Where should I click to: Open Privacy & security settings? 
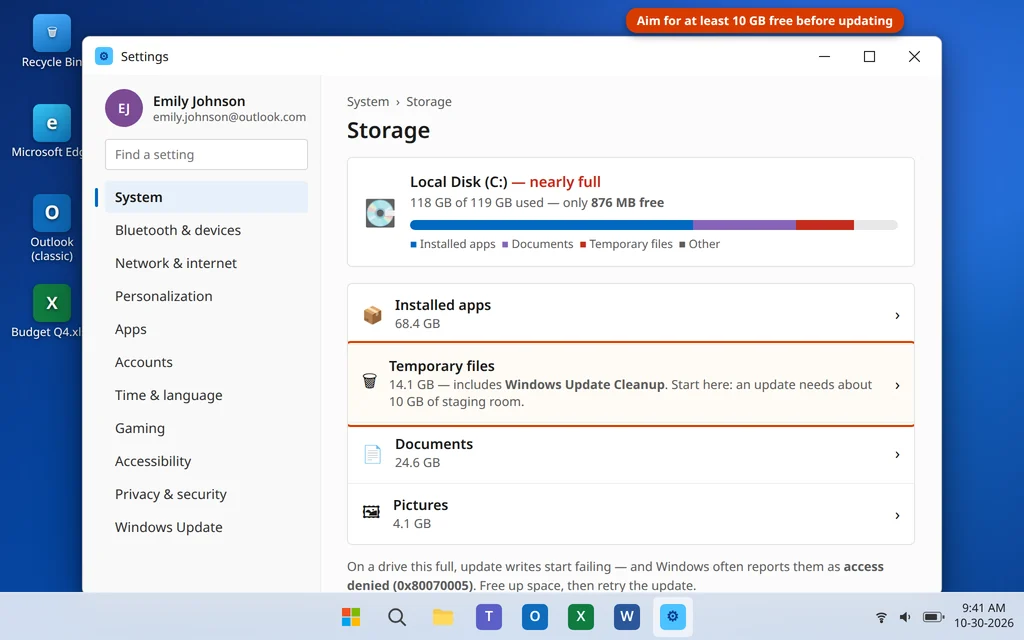pos(206,494)
